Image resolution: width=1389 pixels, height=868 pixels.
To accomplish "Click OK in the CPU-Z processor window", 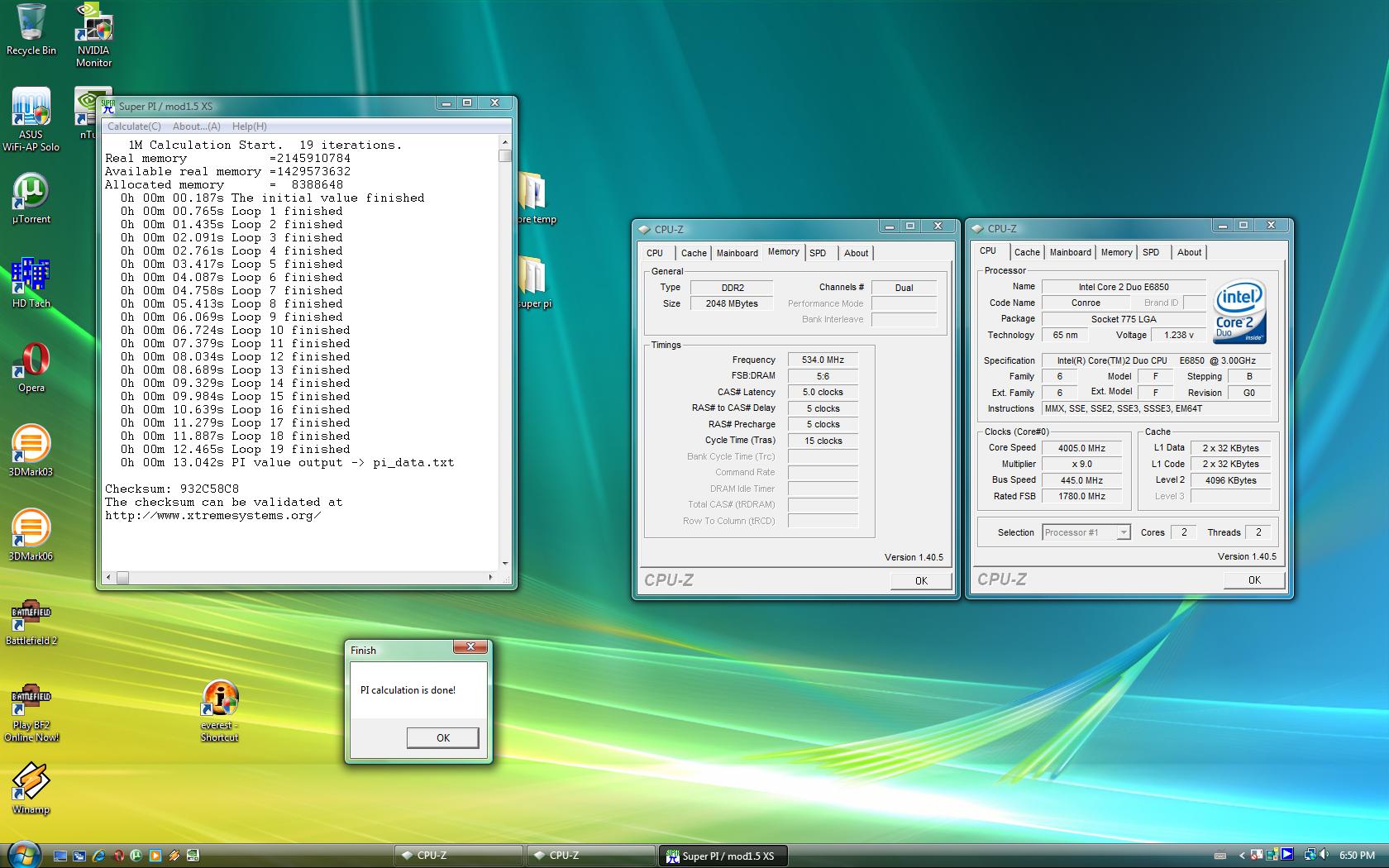I will (1254, 579).
